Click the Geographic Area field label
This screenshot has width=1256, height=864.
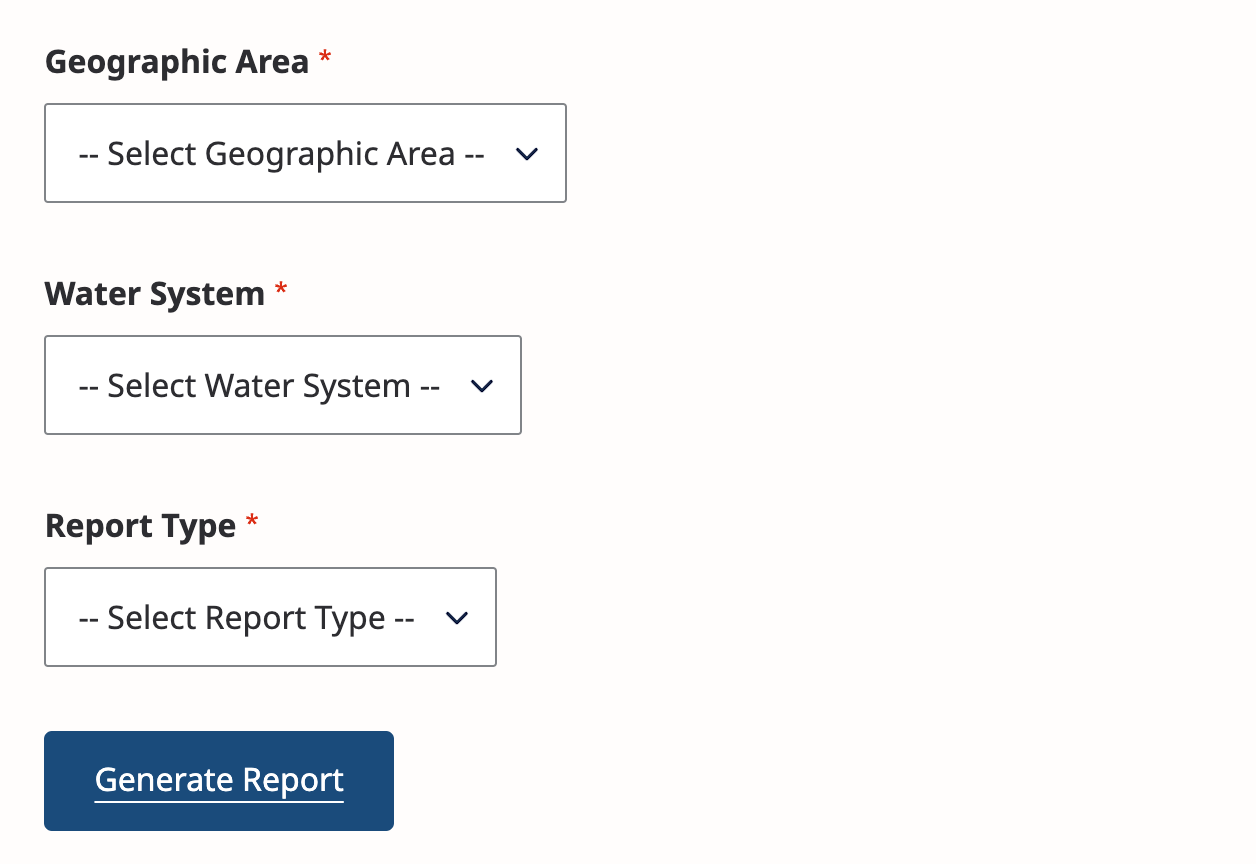click(x=177, y=62)
